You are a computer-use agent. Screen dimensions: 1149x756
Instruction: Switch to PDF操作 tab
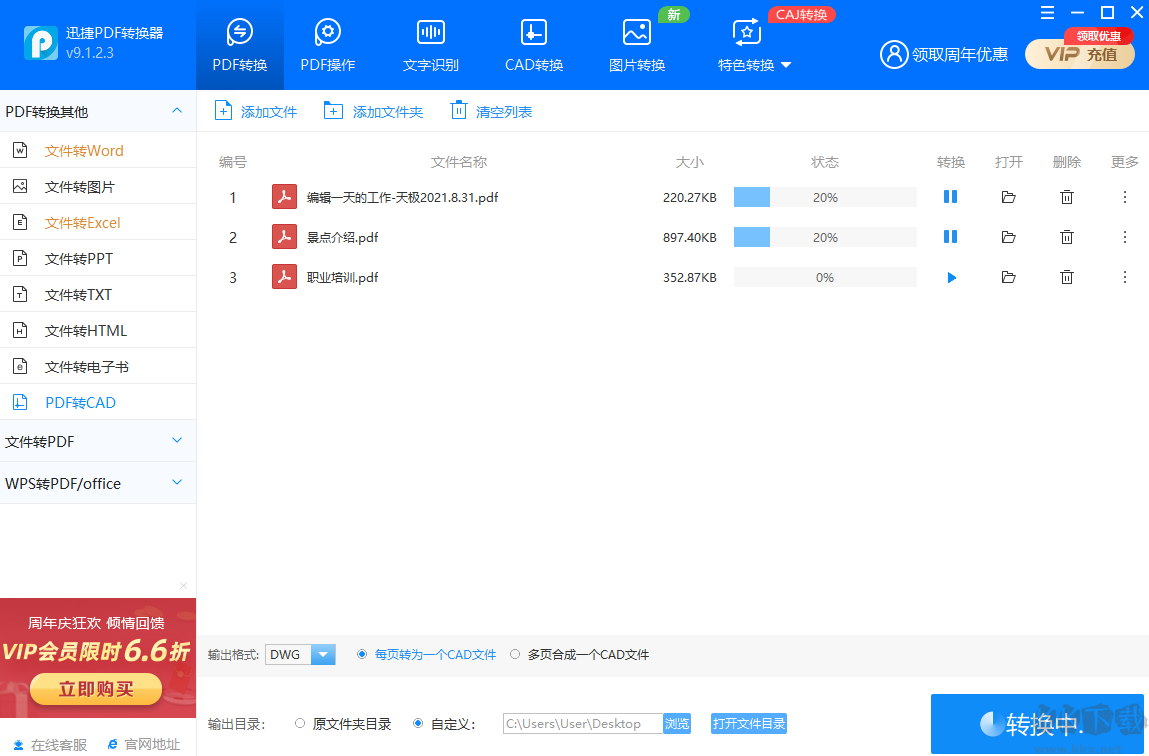pos(328,45)
